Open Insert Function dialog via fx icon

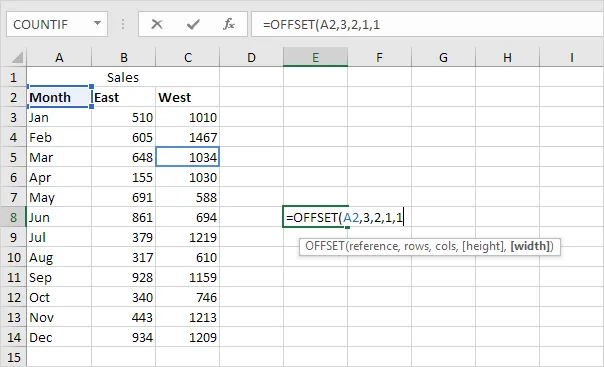[229, 24]
